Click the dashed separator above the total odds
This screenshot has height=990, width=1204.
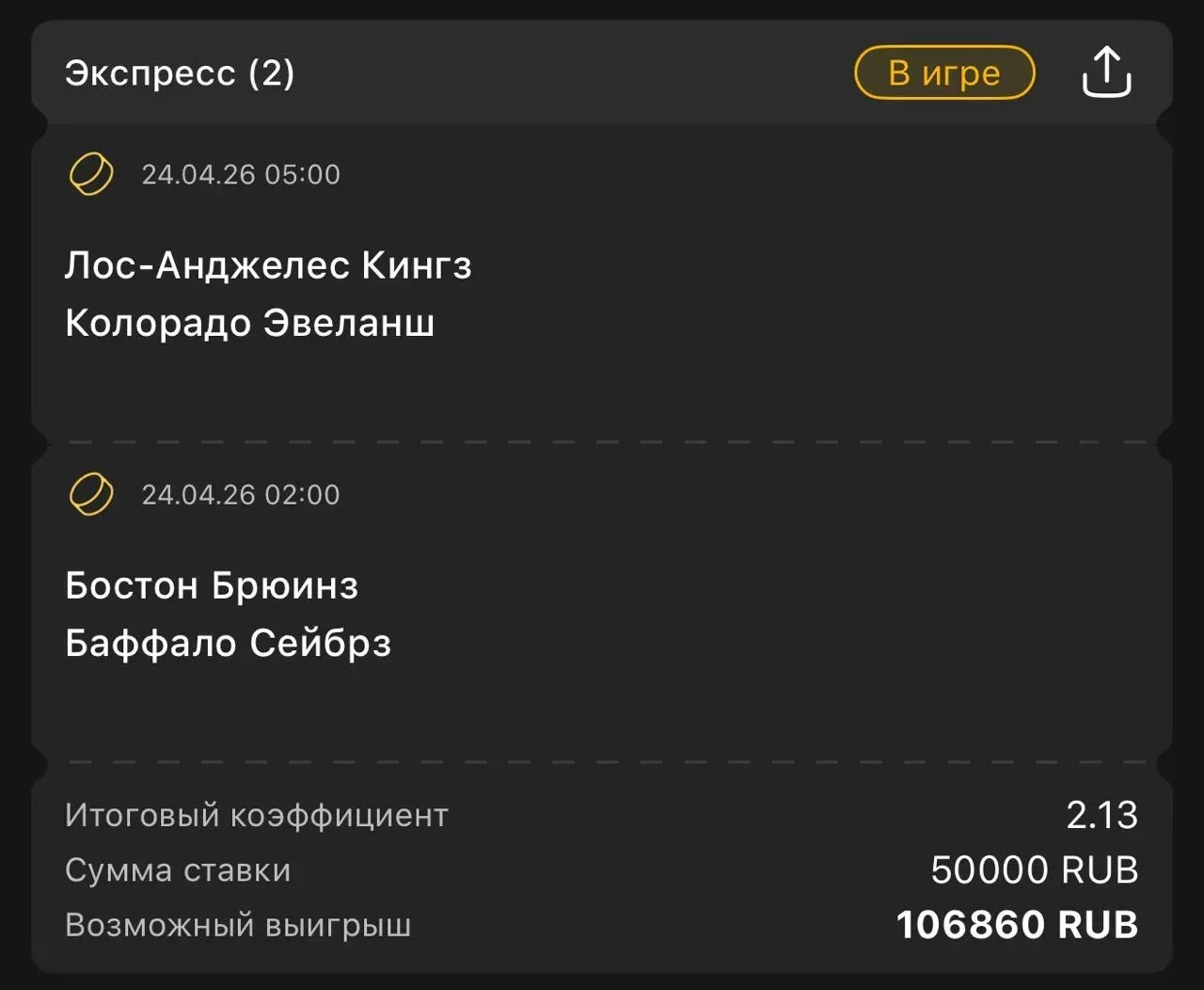[602, 762]
